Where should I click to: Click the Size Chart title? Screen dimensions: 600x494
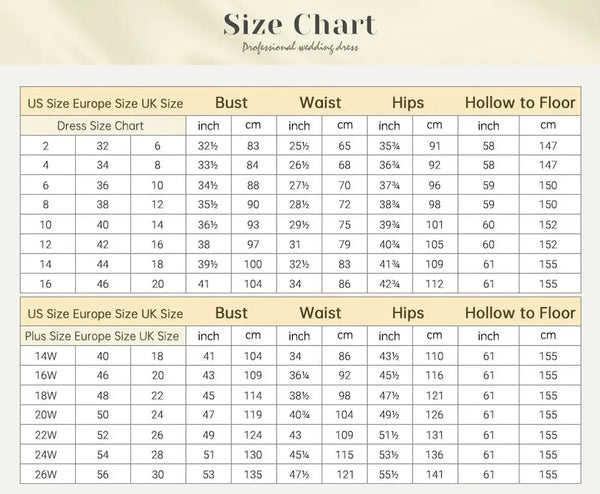click(300, 24)
